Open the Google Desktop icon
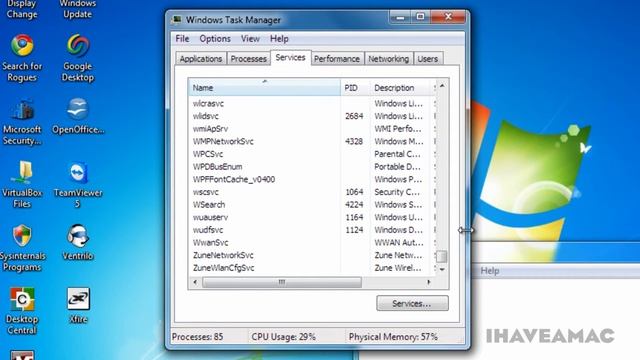This screenshot has height=360, width=640. click(x=78, y=58)
